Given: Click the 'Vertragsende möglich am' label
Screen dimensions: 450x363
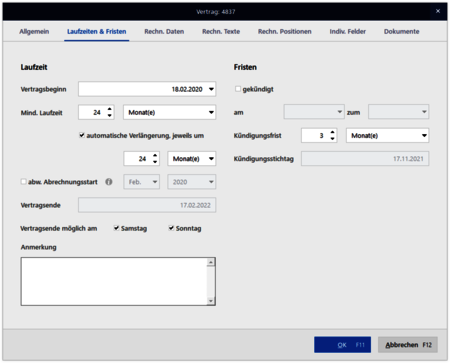Looking at the screenshot, I should pos(59,228).
